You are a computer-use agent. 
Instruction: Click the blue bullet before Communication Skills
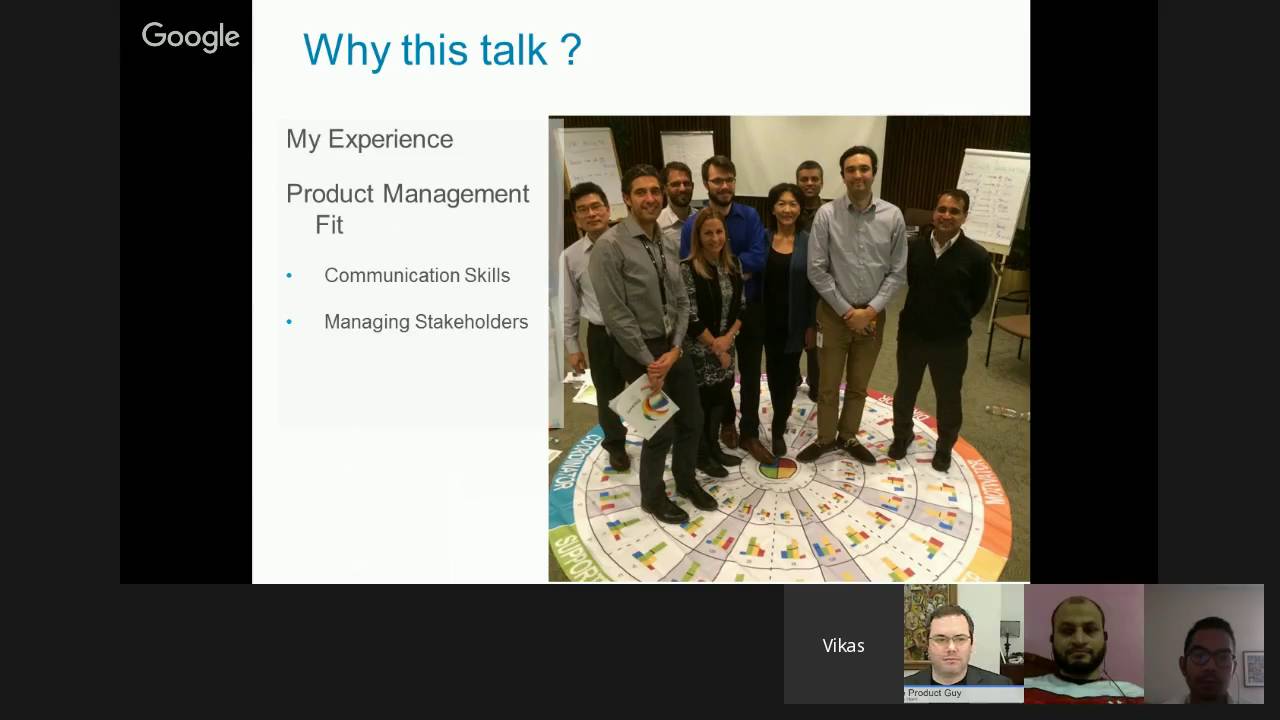(289, 276)
